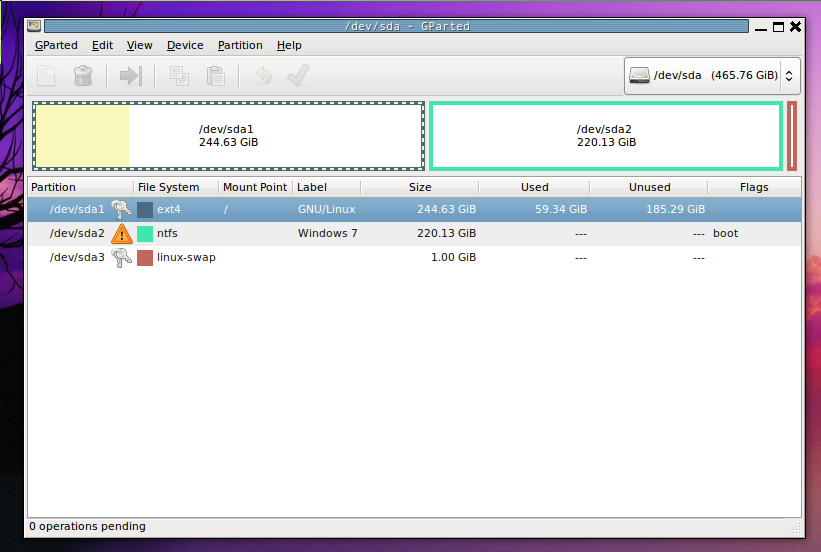Click the linux-swap red color swatch
Viewport: 821px width, 552px height.
pyautogui.click(x=145, y=258)
